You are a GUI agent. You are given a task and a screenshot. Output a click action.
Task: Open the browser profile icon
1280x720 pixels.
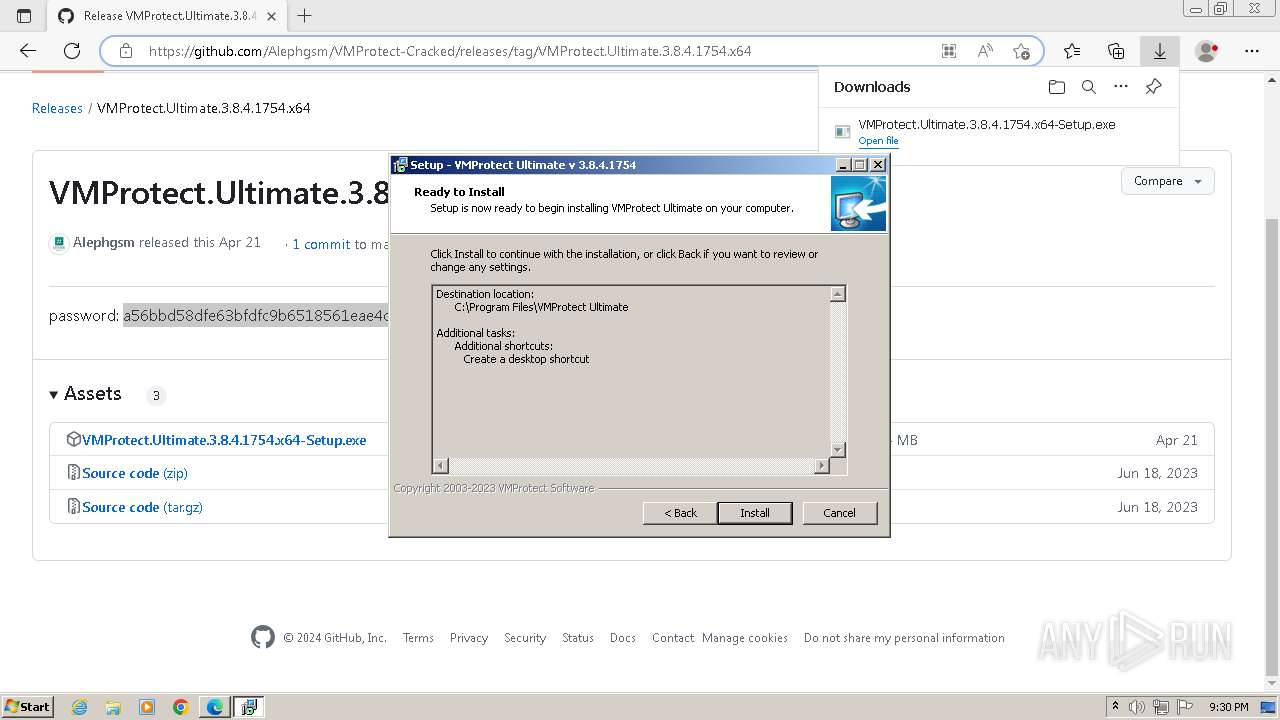click(1207, 51)
